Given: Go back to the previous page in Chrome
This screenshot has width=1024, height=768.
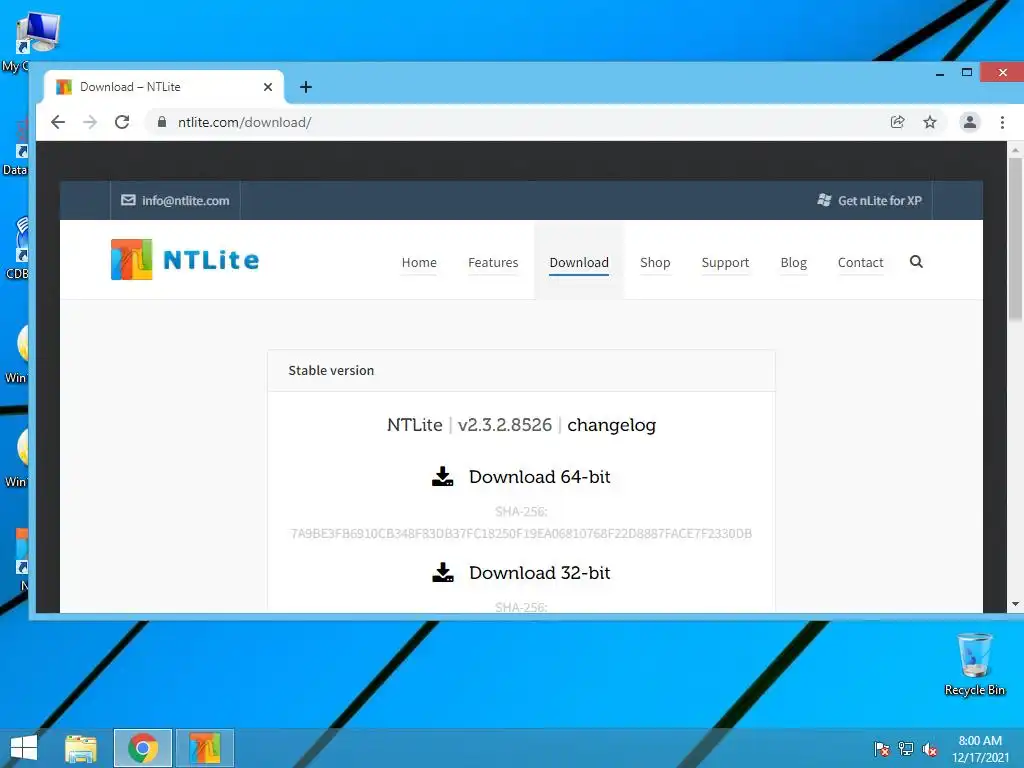Looking at the screenshot, I should coord(58,122).
